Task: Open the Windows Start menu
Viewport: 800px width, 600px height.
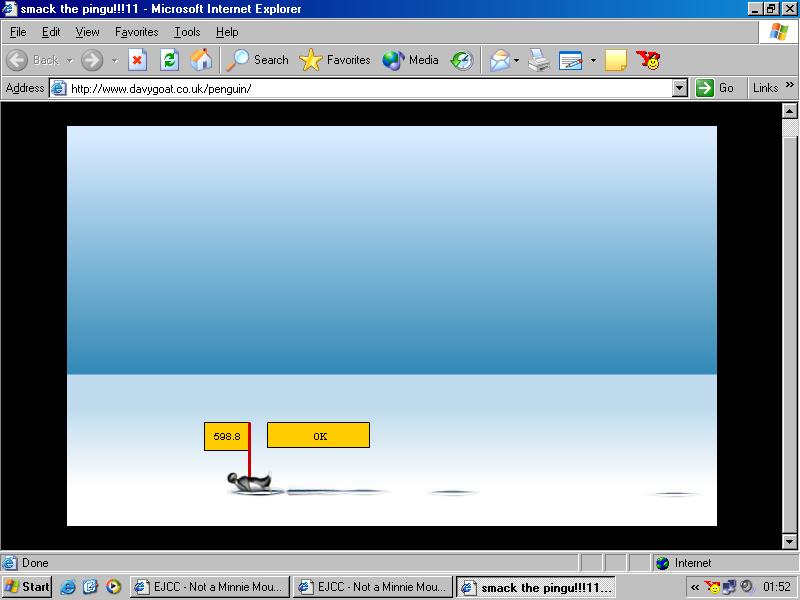Action: [x=27, y=587]
